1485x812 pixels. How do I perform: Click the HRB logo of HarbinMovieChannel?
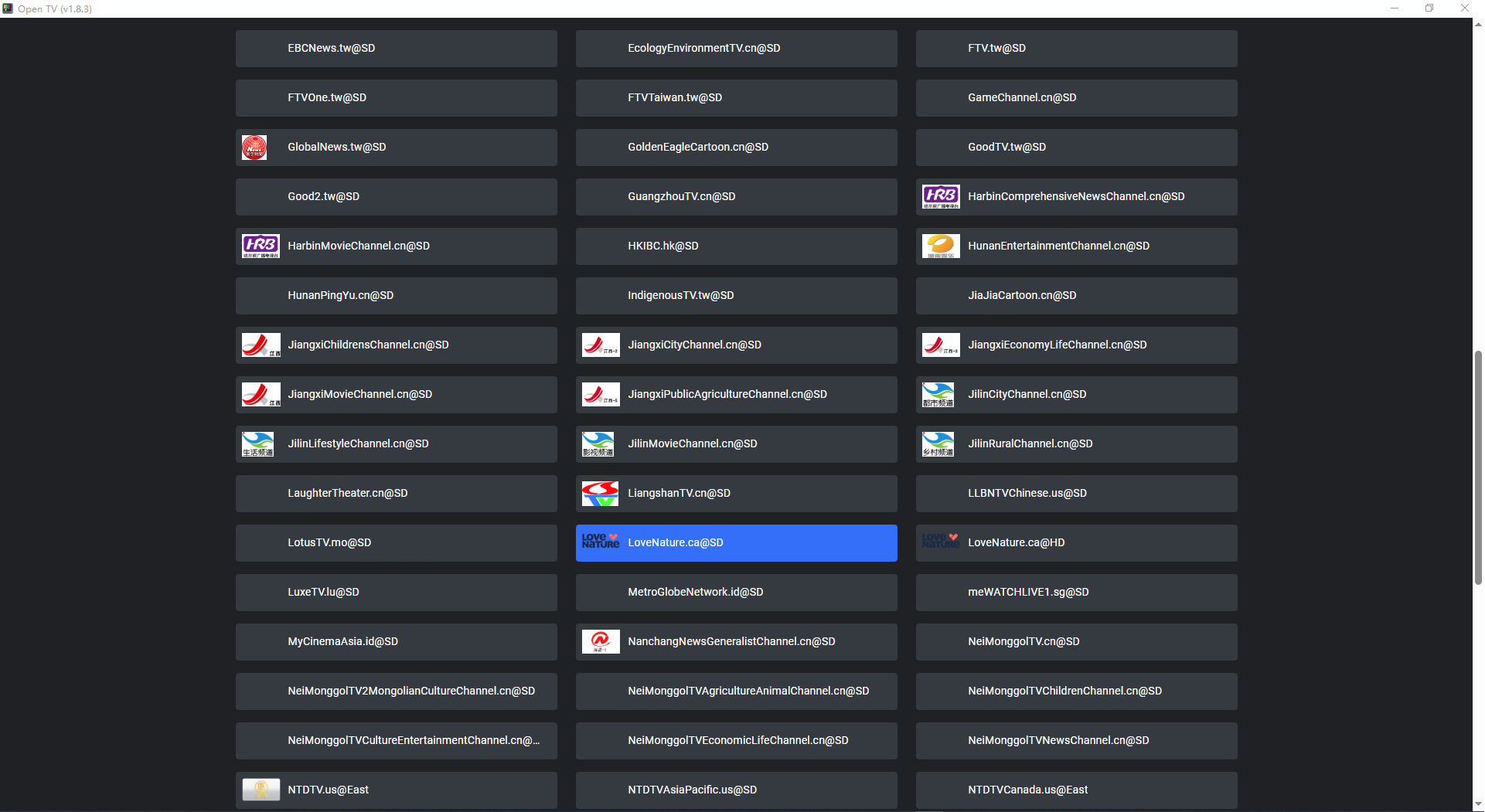point(261,246)
